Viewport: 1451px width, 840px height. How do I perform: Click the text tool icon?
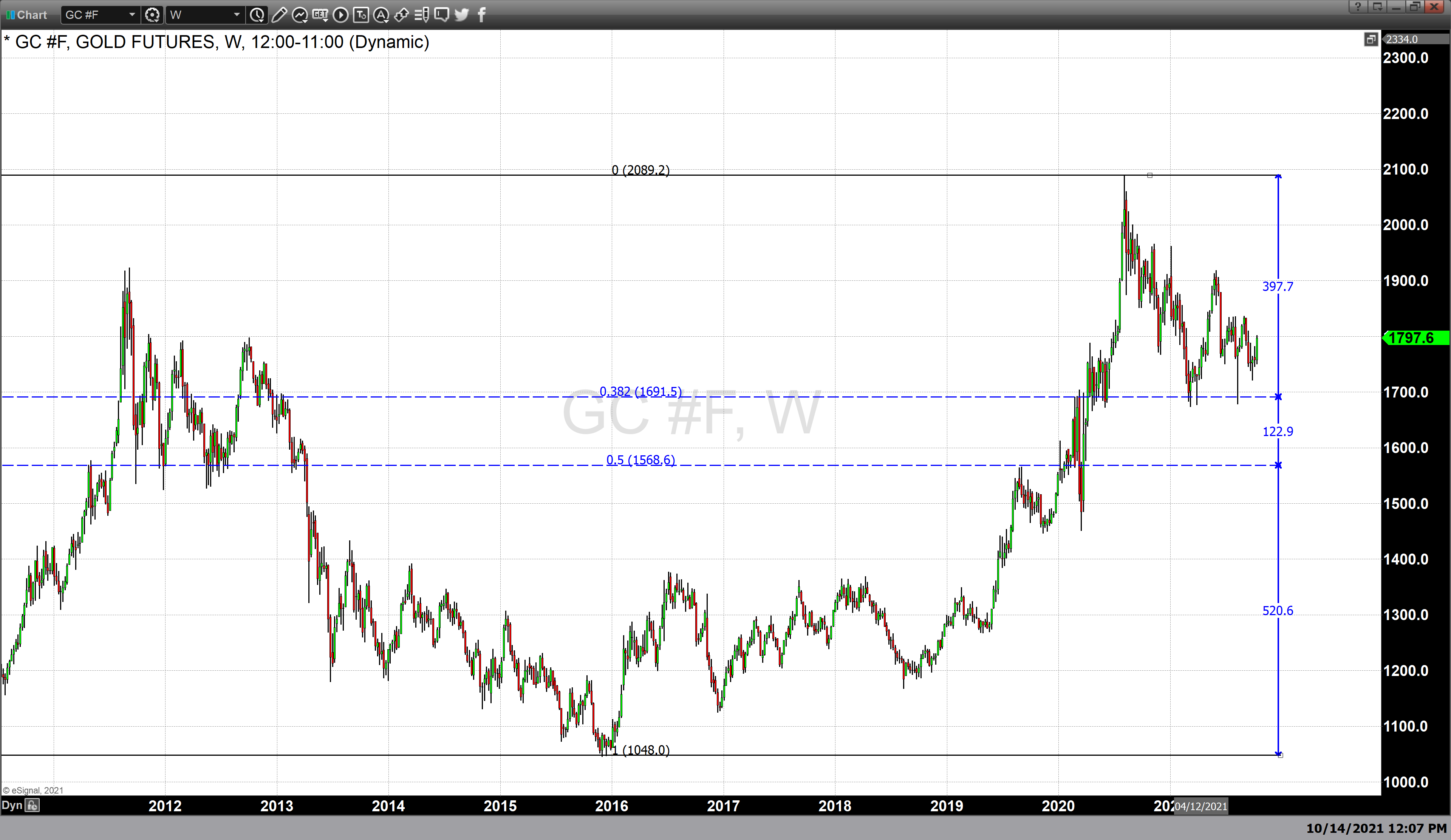coord(361,15)
